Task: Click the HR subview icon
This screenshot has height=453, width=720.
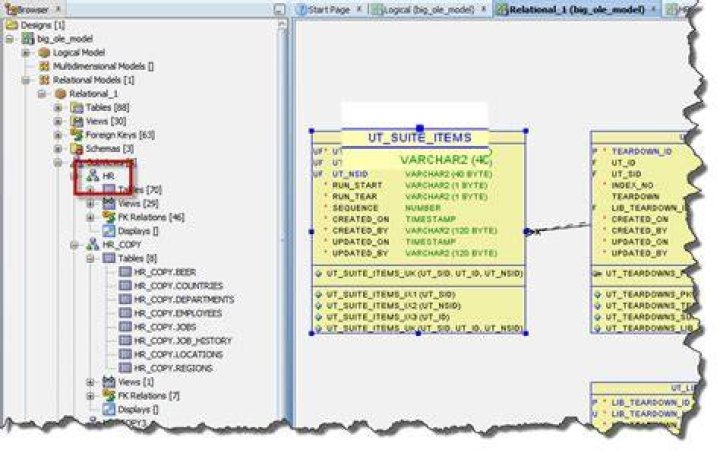Action: (93, 175)
